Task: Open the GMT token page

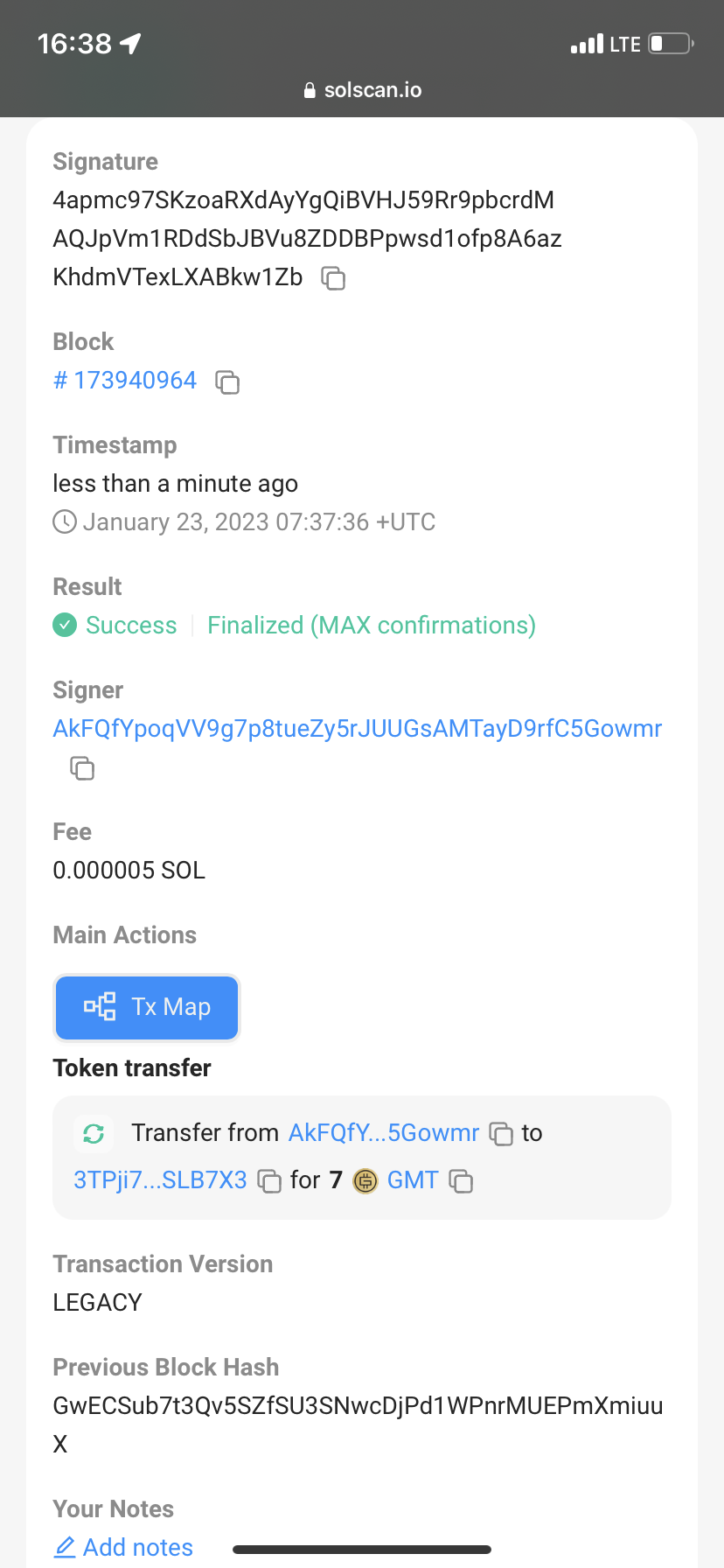Action: [413, 1180]
